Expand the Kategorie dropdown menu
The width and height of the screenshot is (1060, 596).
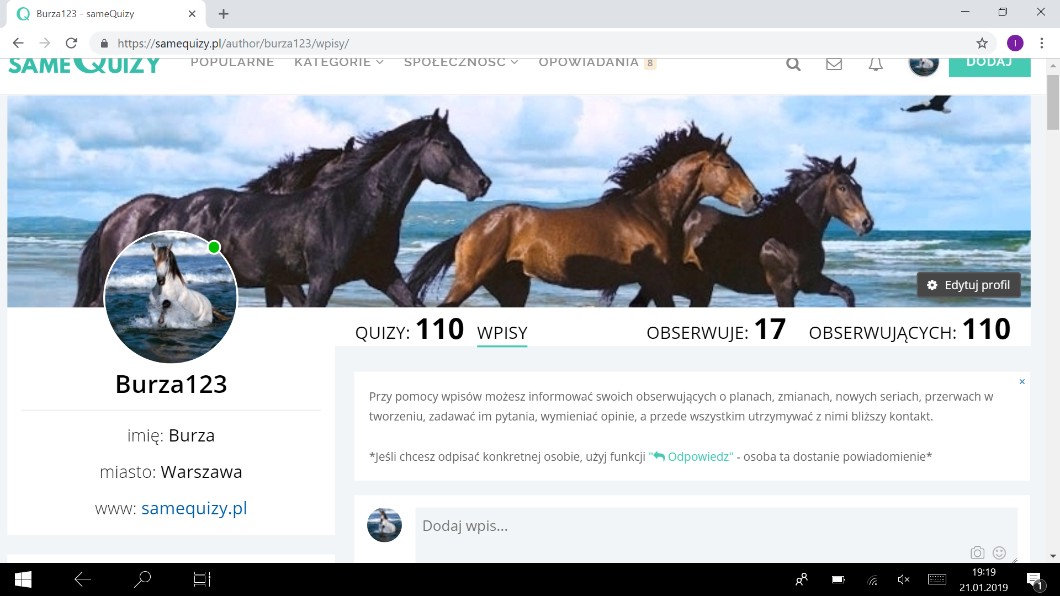click(338, 62)
